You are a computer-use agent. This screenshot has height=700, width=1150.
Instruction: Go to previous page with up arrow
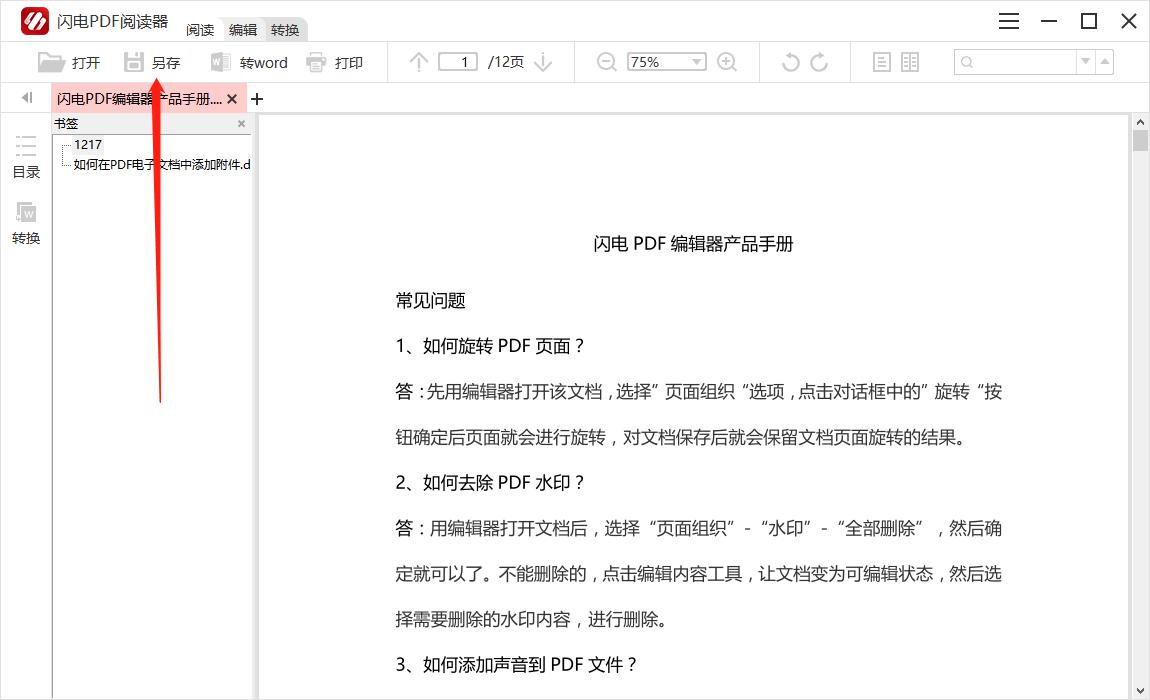point(419,62)
